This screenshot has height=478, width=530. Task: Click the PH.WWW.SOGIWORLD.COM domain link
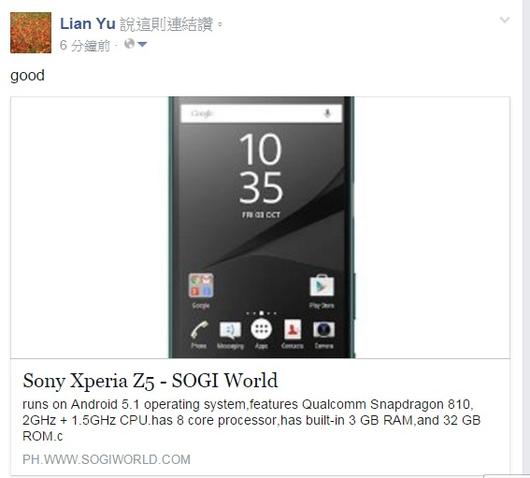click(x=106, y=459)
